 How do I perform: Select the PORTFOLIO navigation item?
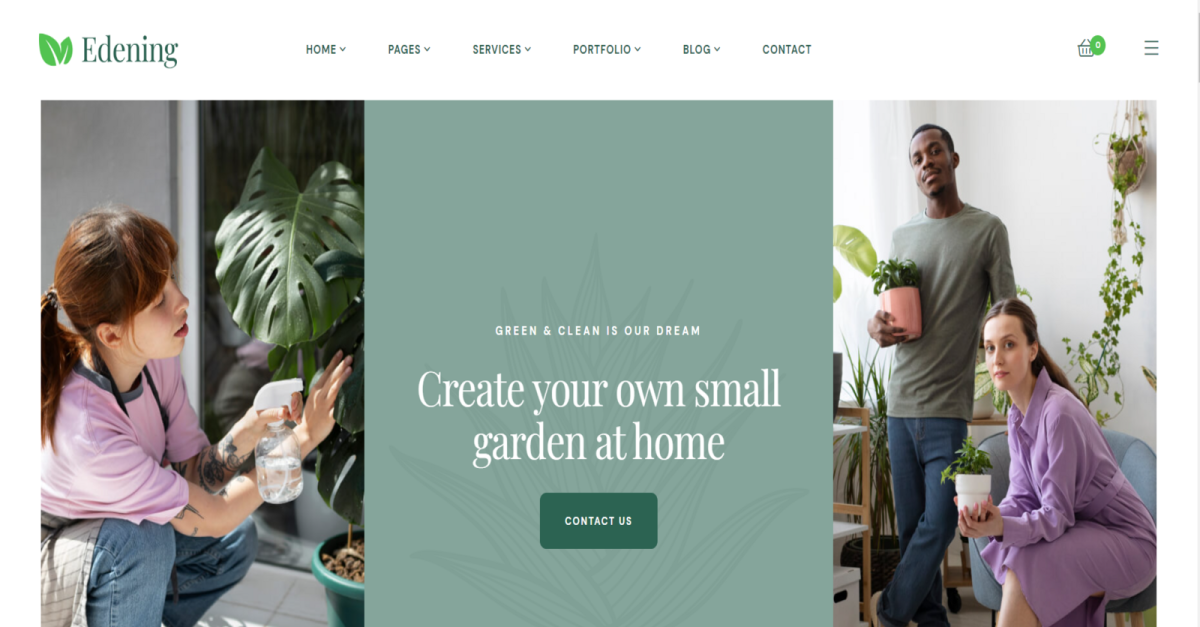pyautogui.click(x=602, y=49)
